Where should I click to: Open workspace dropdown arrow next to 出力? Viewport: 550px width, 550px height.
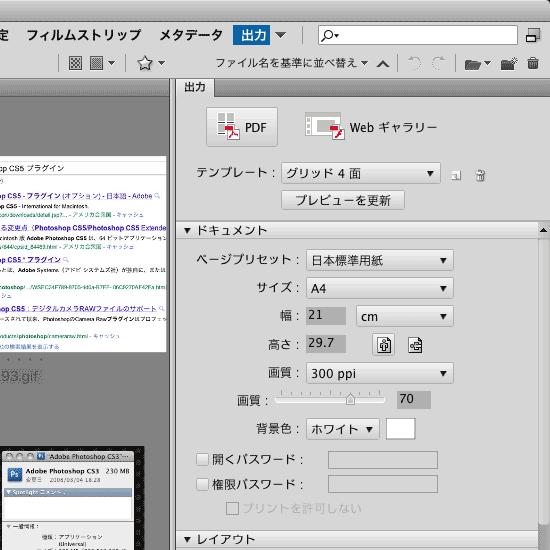point(281,35)
